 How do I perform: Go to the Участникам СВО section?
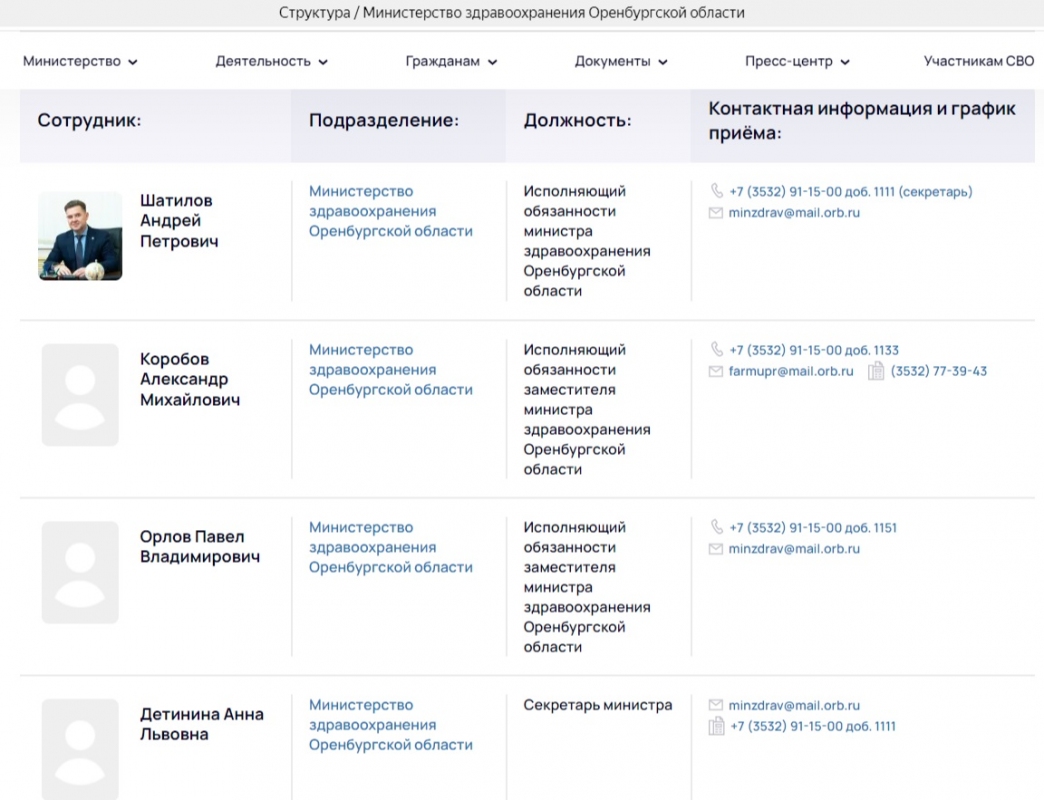pyautogui.click(x=978, y=61)
